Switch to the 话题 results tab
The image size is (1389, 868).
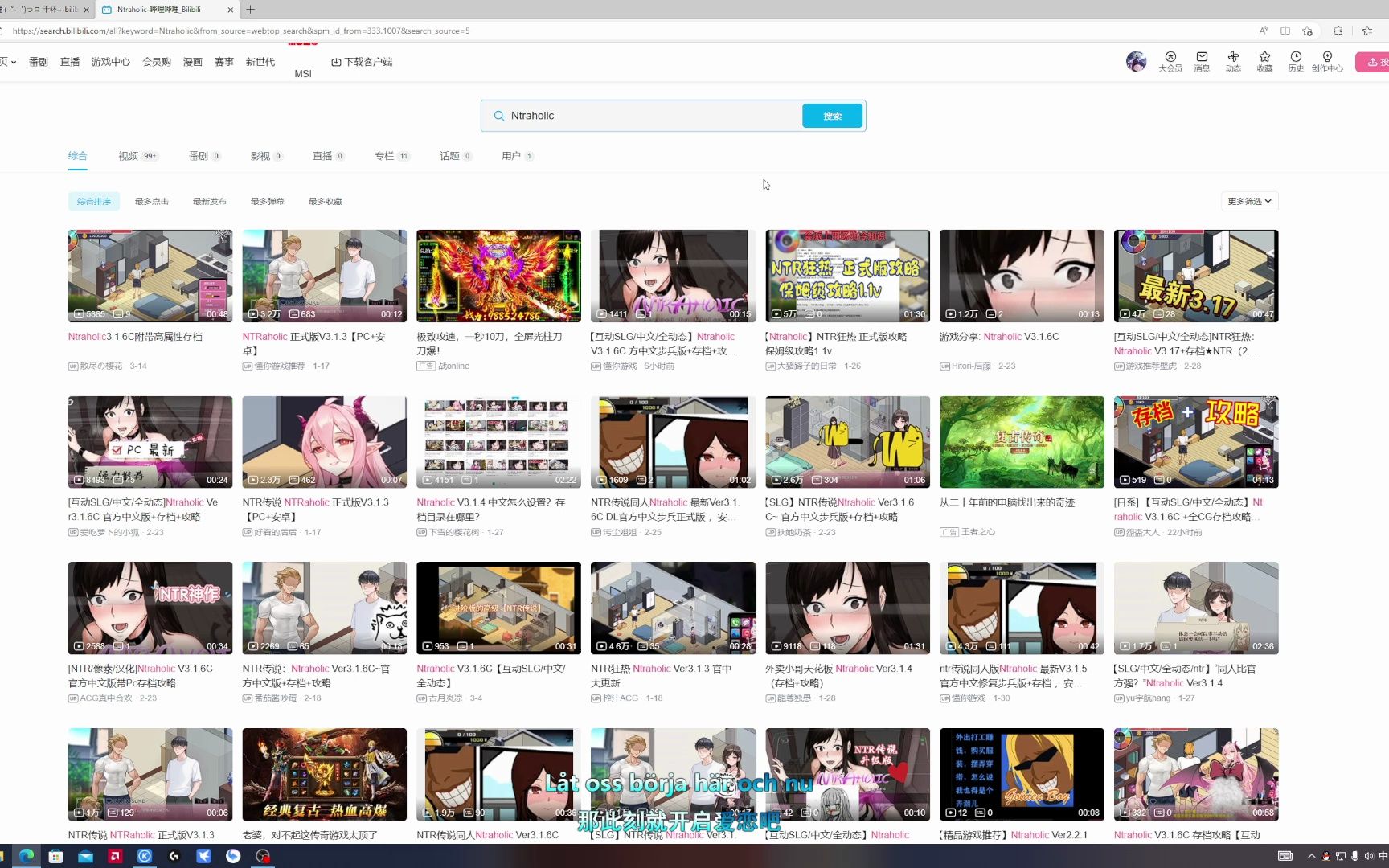(456, 156)
